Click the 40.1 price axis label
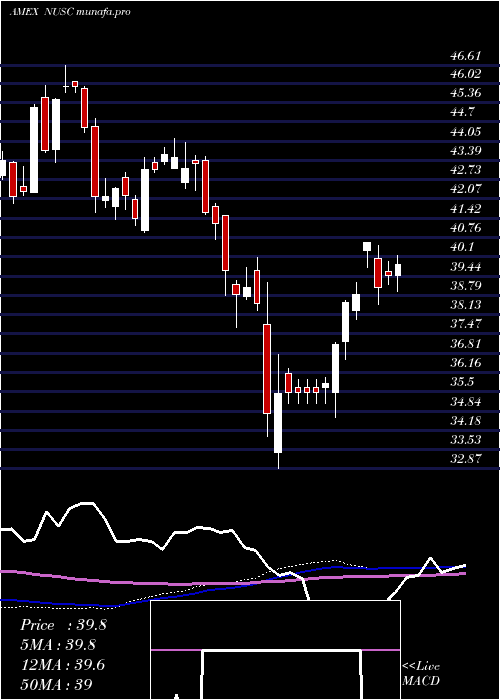This screenshot has height=700, width=500. [462, 247]
